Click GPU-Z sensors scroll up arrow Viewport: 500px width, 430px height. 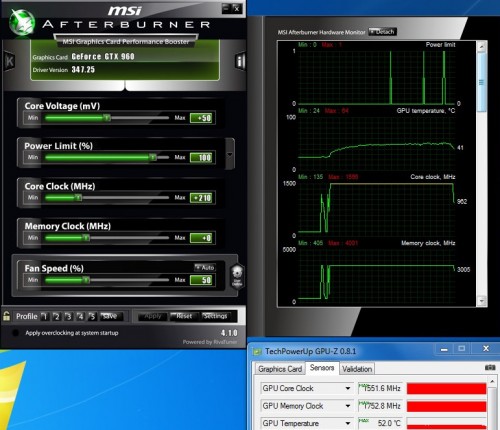(x=492, y=381)
